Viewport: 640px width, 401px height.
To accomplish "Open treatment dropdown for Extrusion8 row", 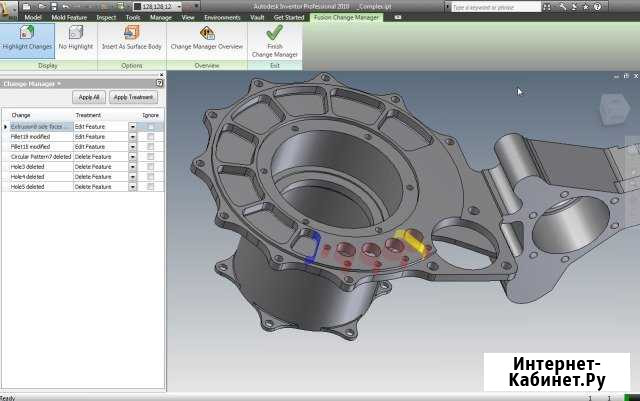I will (x=133, y=127).
